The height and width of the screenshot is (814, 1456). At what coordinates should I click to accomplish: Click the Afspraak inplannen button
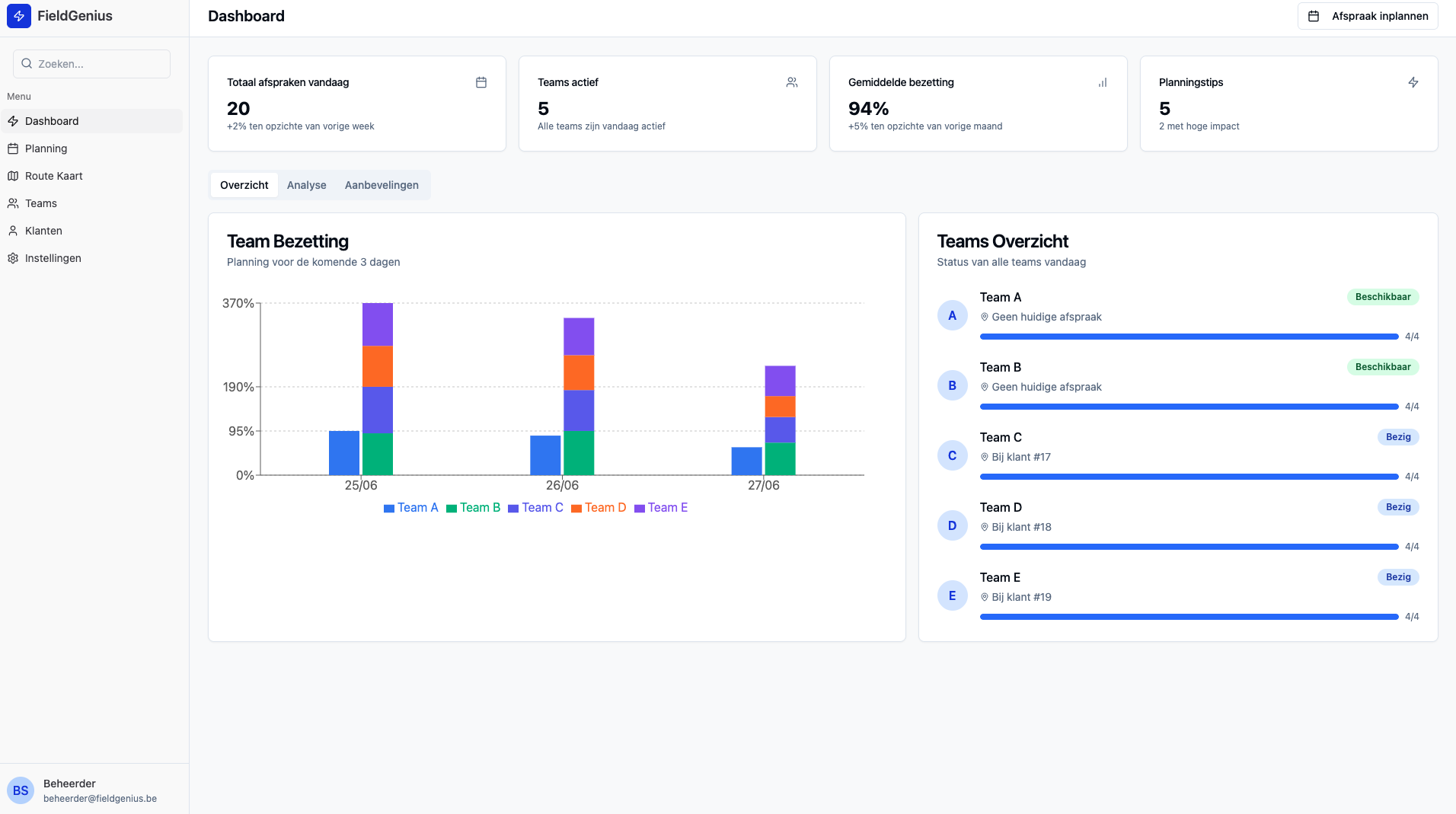(1368, 16)
